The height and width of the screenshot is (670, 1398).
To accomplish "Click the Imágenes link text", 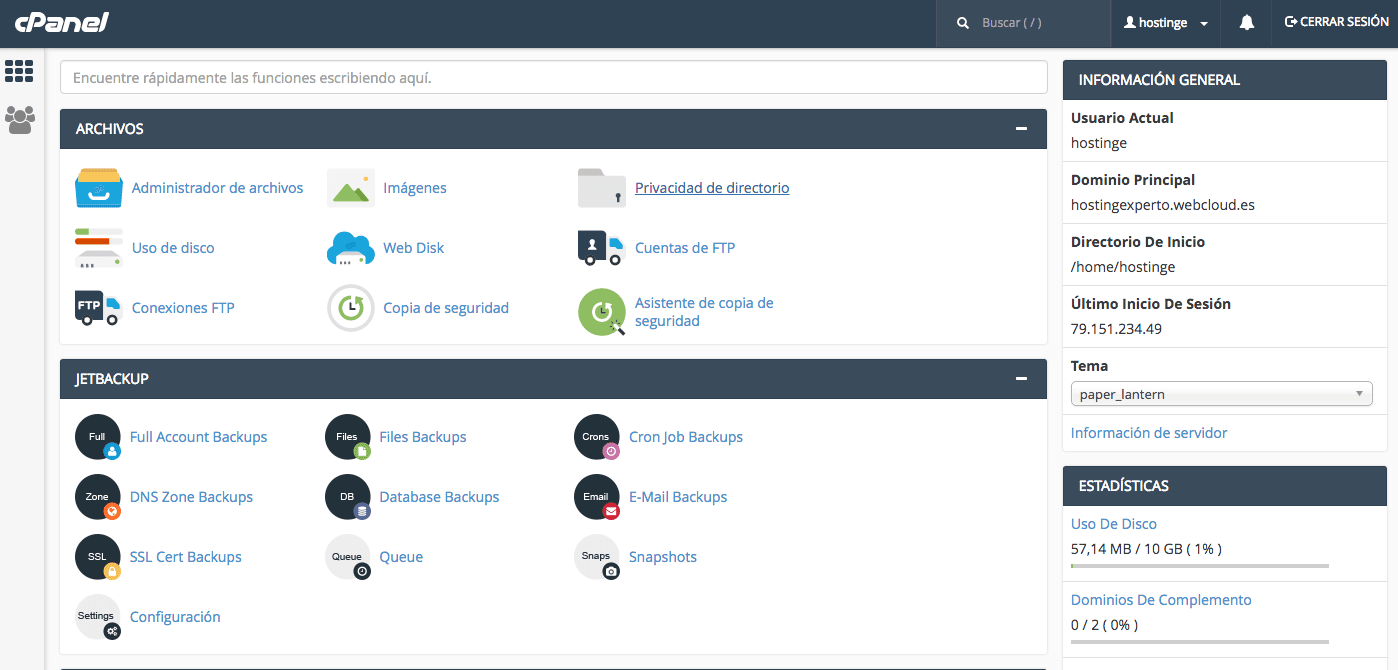I will [415, 188].
